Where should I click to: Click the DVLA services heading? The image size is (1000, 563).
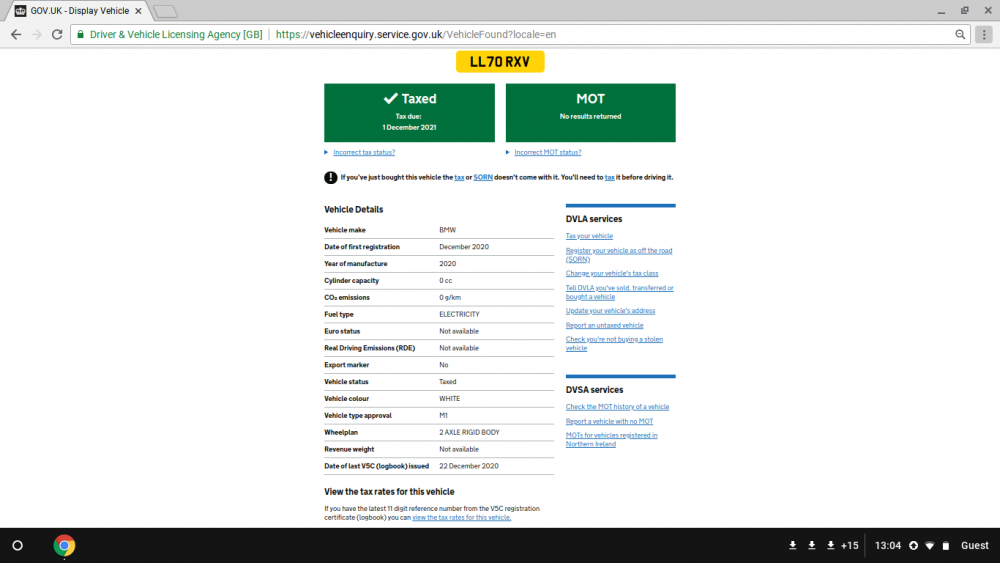pyautogui.click(x=594, y=219)
